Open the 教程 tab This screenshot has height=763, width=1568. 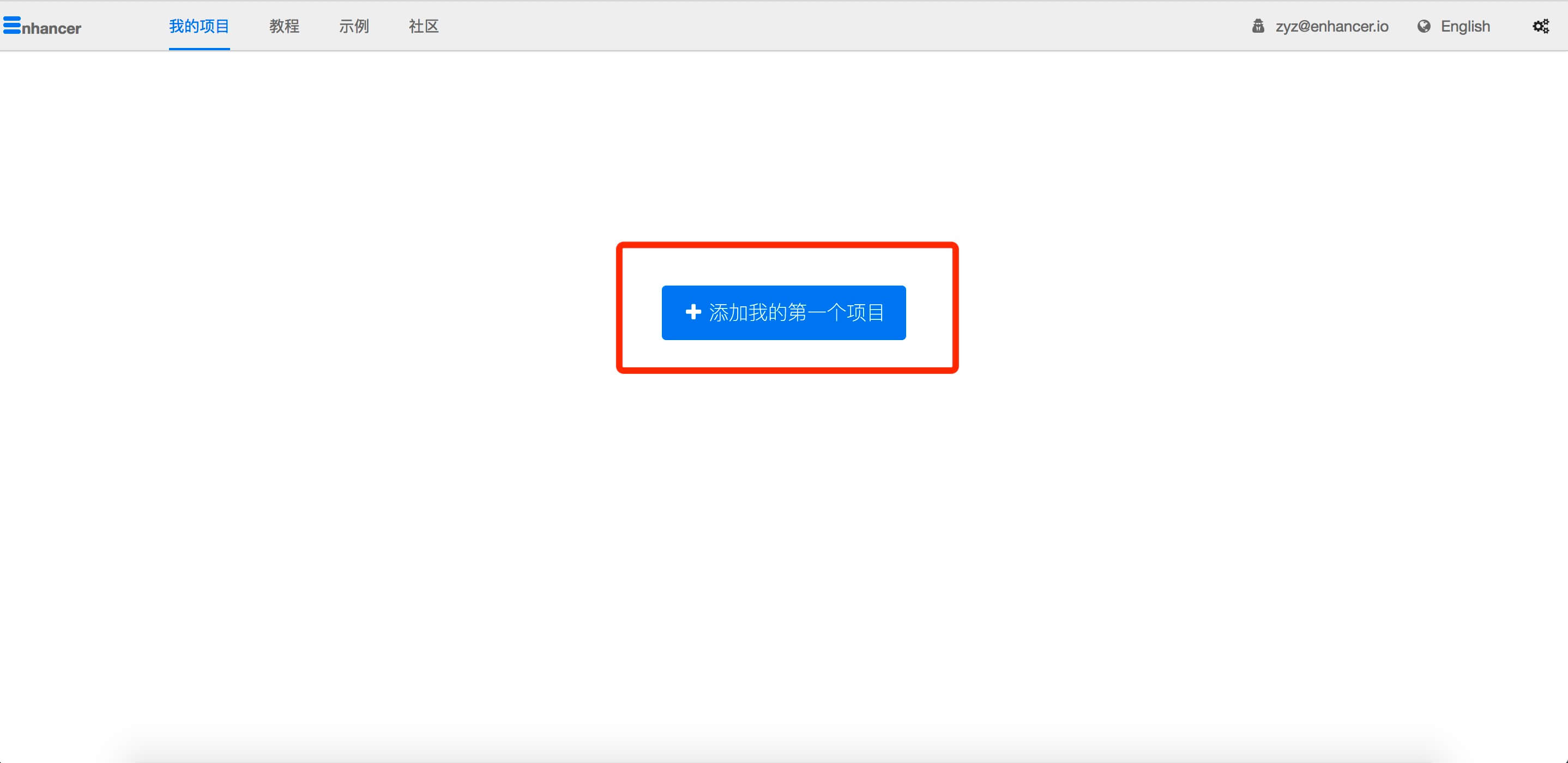(284, 26)
